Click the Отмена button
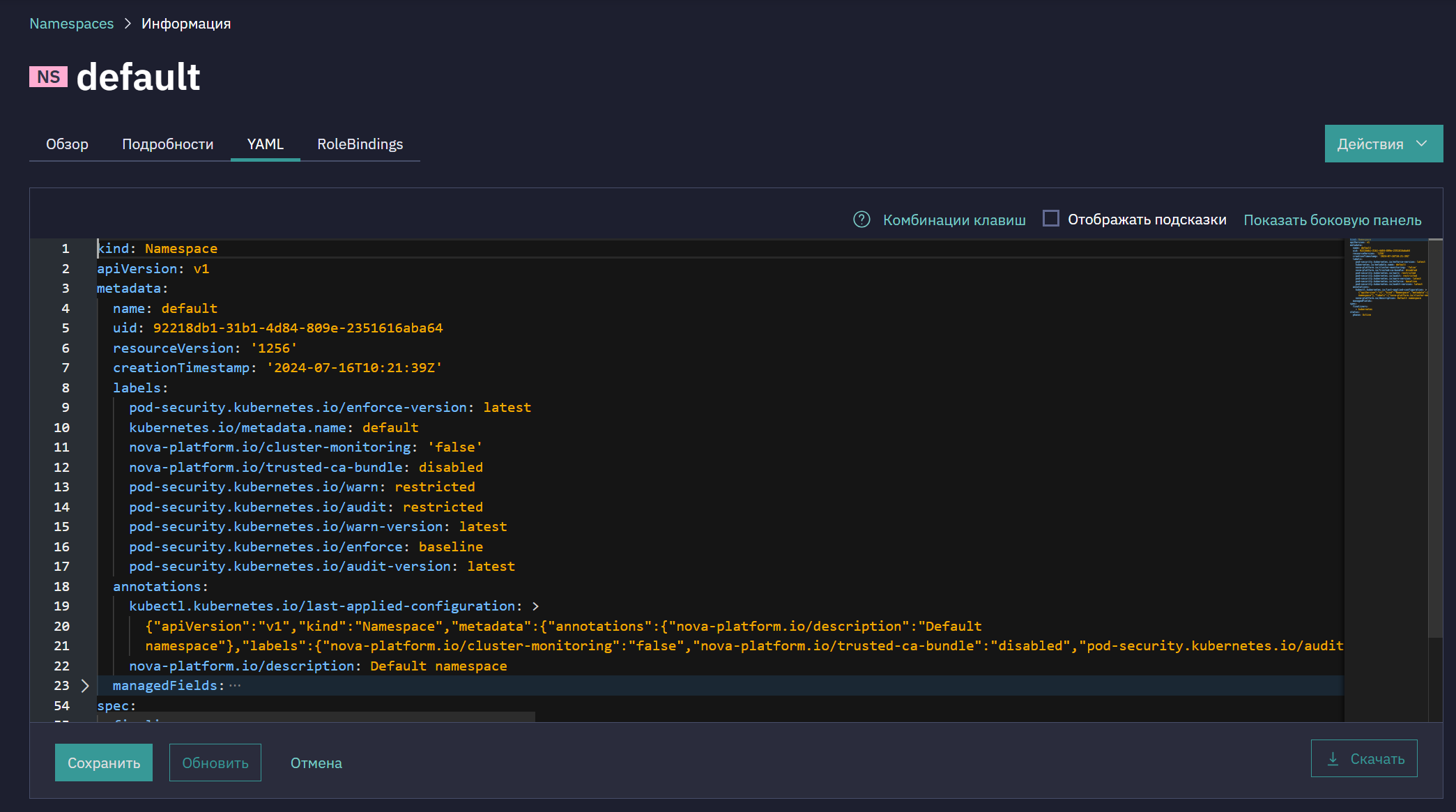The height and width of the screenshot is (812, 1456). pos(316,763)
